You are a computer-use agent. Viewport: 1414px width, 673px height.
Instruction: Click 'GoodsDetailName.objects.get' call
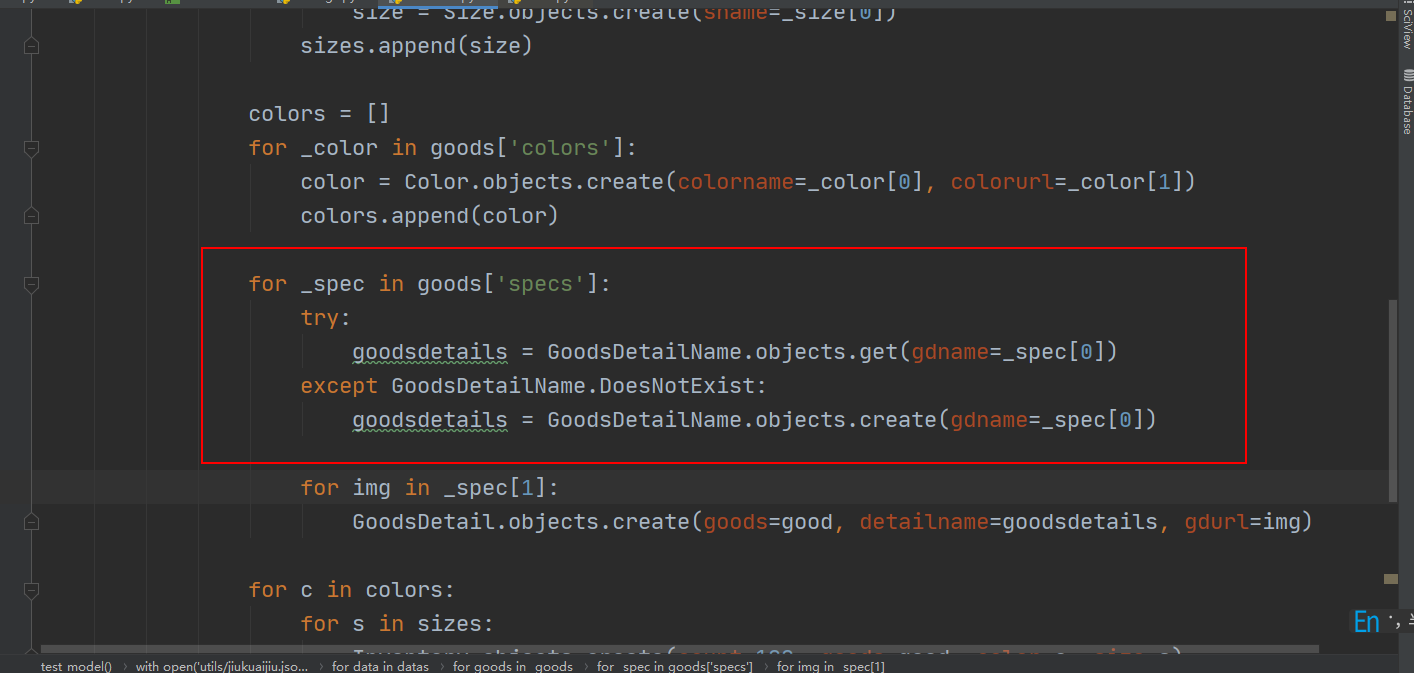tap(722, 352)
